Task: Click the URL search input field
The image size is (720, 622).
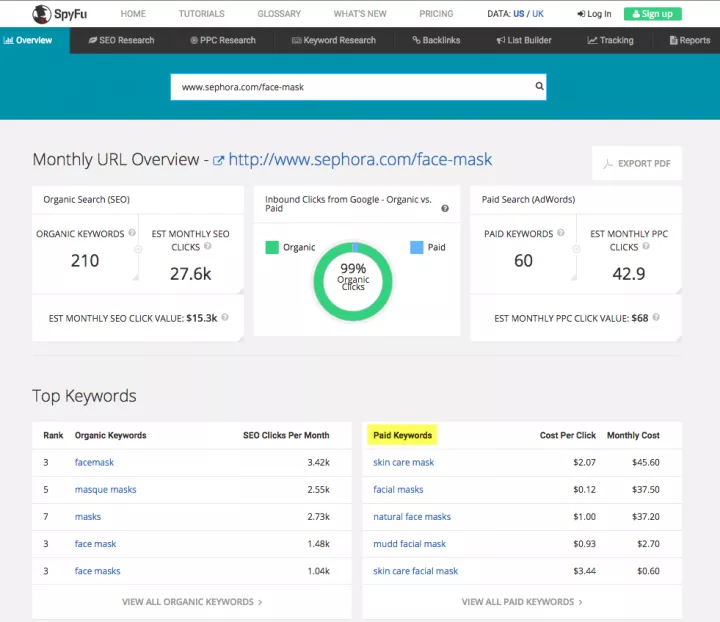Action: point(350,87)
